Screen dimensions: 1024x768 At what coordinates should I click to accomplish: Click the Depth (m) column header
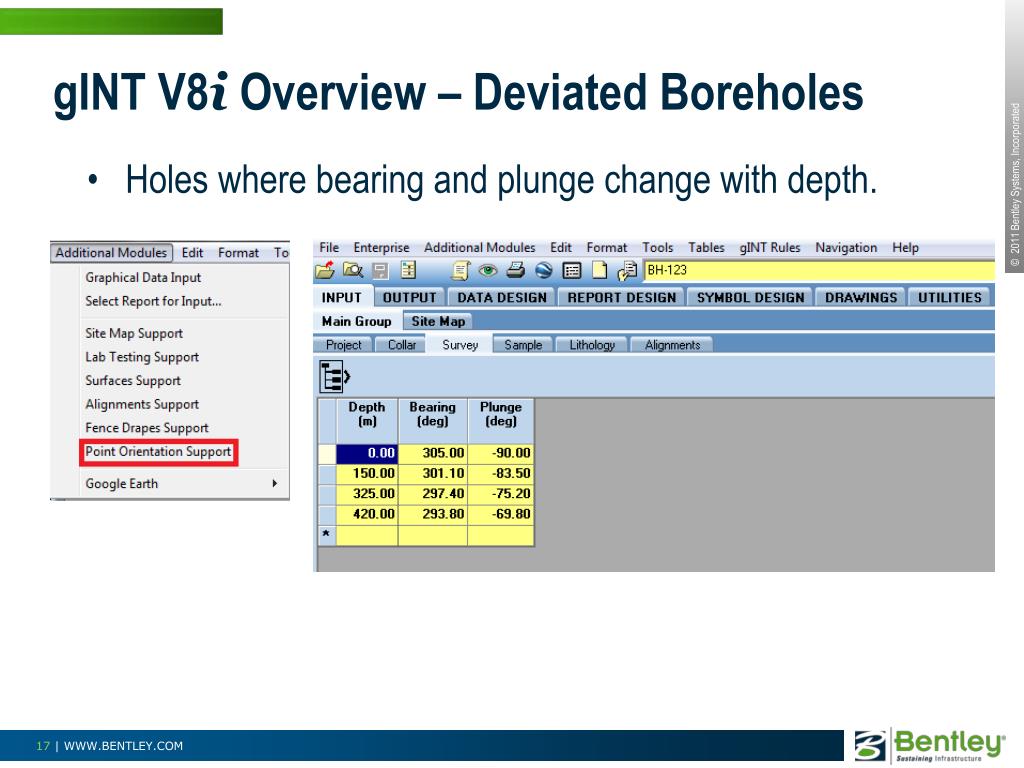click(x=367, y=421)
